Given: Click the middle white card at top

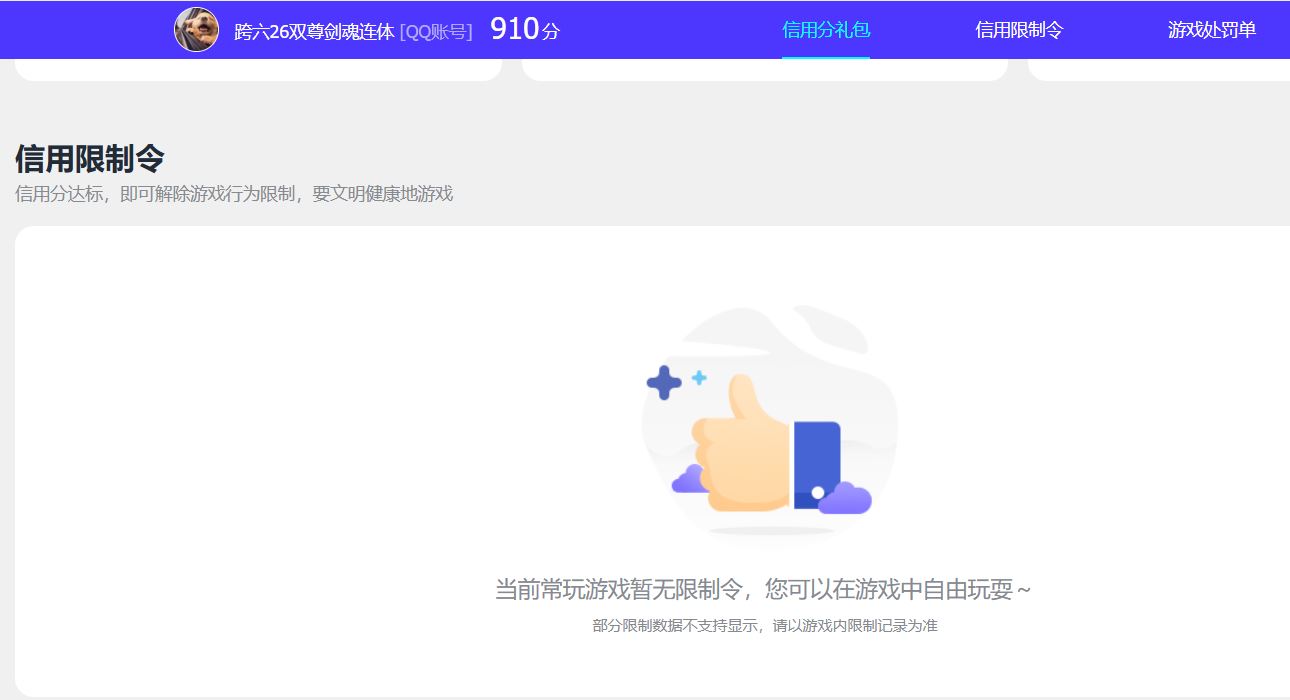Looking at the screenshot, I should click(x=764, y=69).
